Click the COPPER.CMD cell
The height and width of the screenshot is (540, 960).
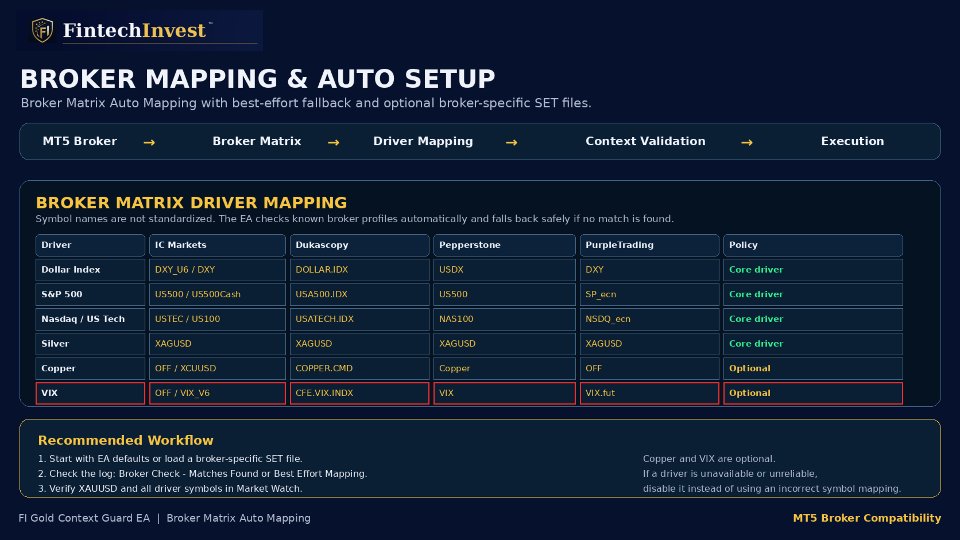click(359, 369)
